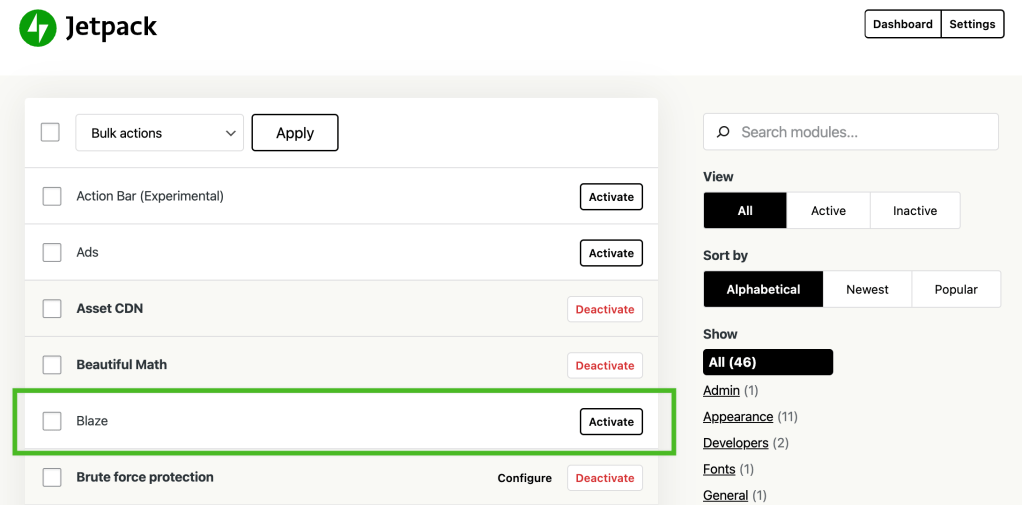This screenshot has height=505, width=1022.
Task: Sort modules by Popular
Action: point(955,289)
